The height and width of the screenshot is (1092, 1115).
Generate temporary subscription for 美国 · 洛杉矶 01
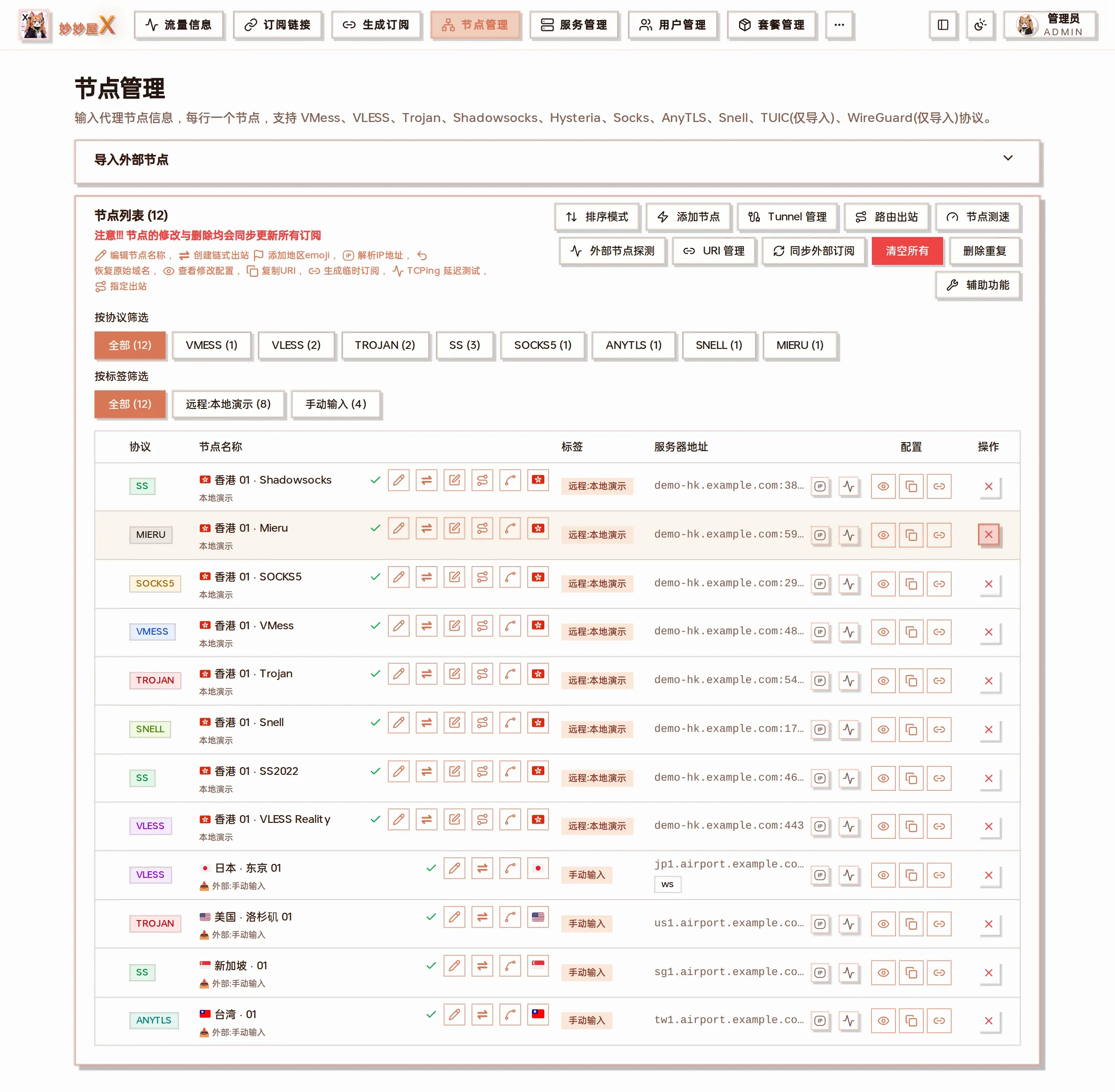click(939, 924)
